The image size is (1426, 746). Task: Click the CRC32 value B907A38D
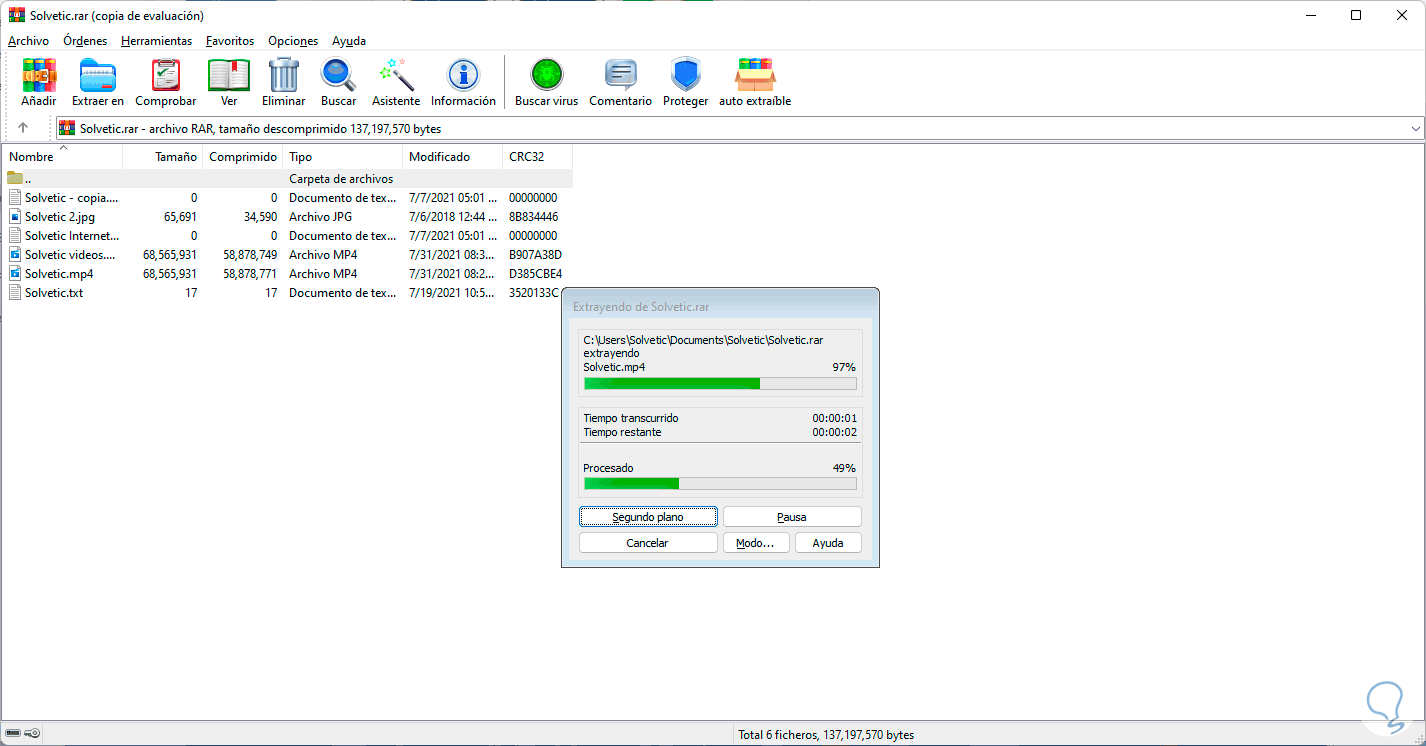click(x=535, y=255)
